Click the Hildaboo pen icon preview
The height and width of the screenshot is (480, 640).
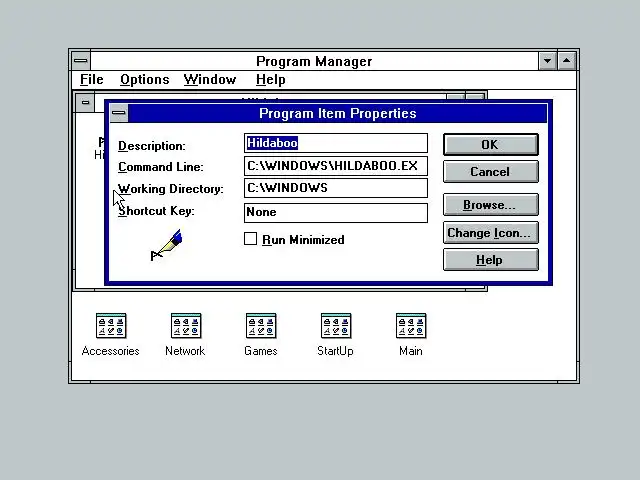pyautogui.click(x=167, y=245)
